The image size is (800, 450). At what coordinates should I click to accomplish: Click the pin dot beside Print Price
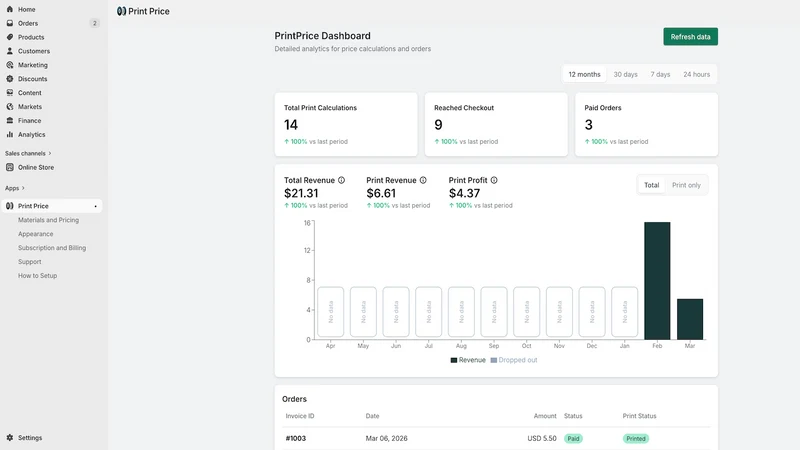pyautogui.click(x=95, y=206)
